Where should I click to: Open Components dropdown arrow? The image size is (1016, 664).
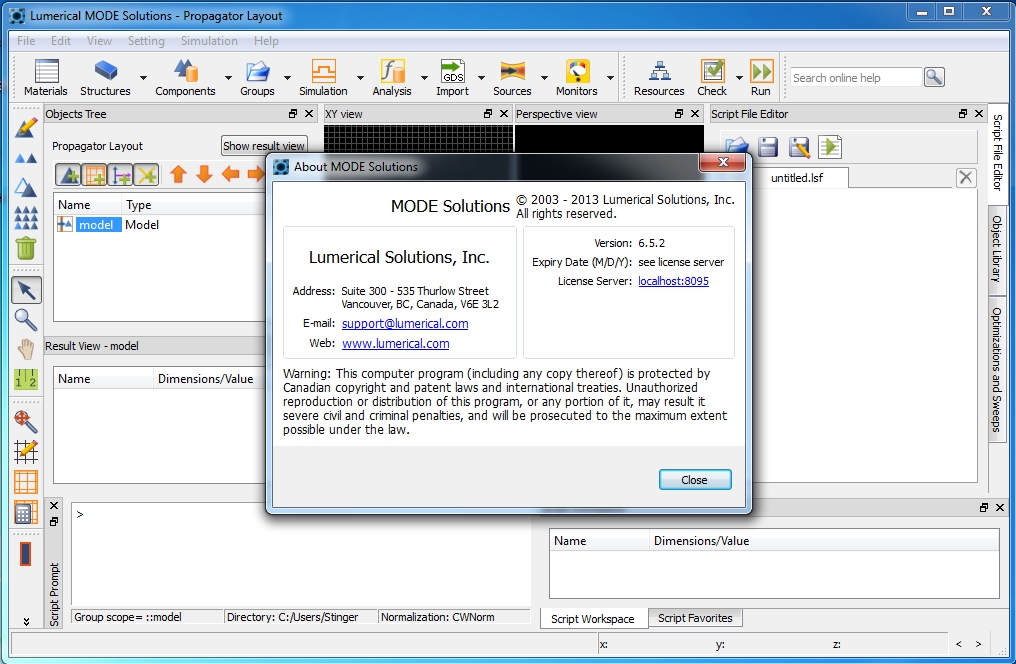[x=228, y=77]
